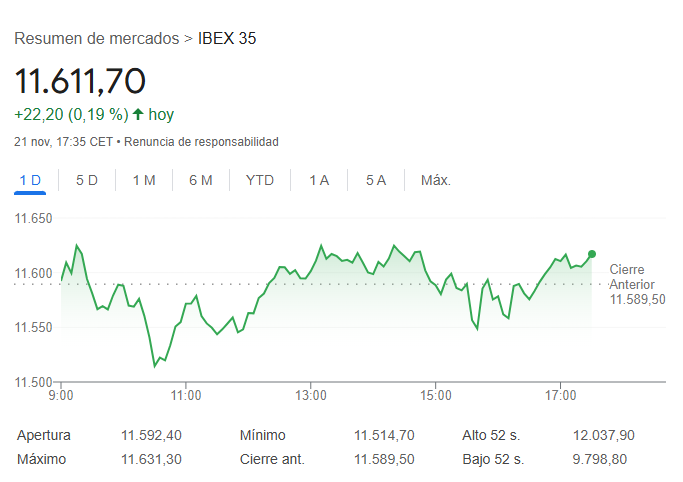Click the 13:00 label on the time axis
Image resolution: width=683 pixels, height=482 pixels.
click(311, 396)
